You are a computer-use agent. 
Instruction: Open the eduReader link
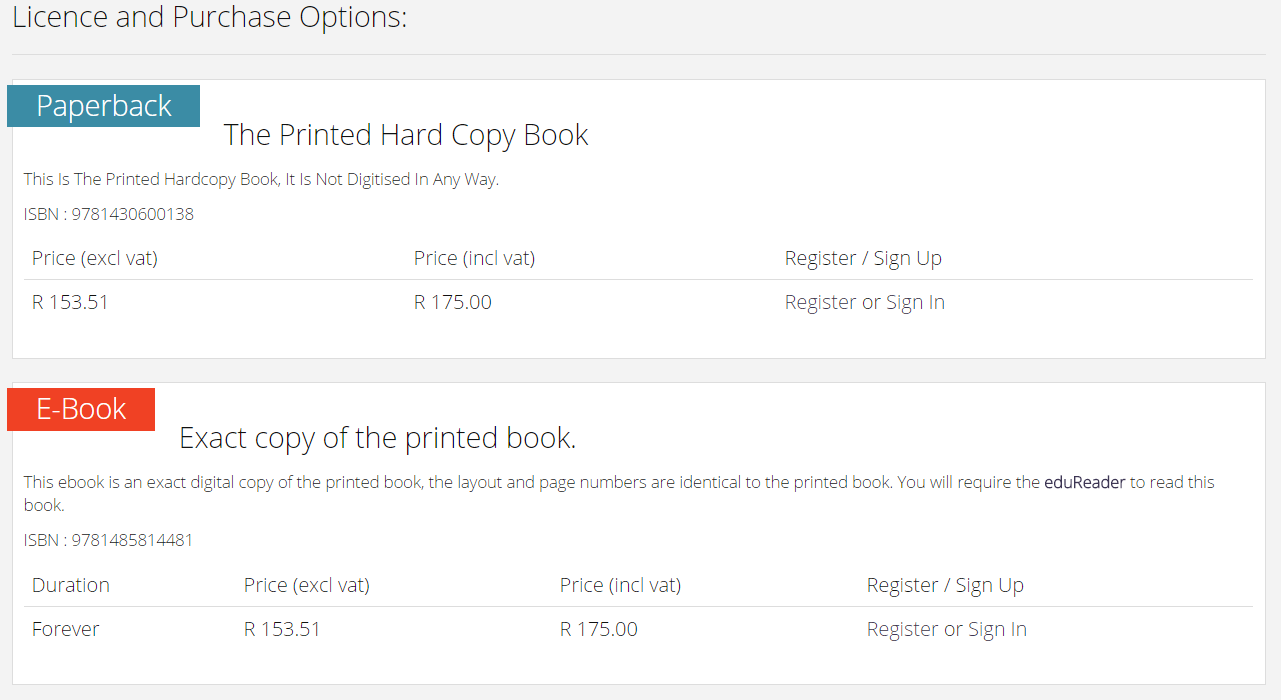pos(1085,482)
